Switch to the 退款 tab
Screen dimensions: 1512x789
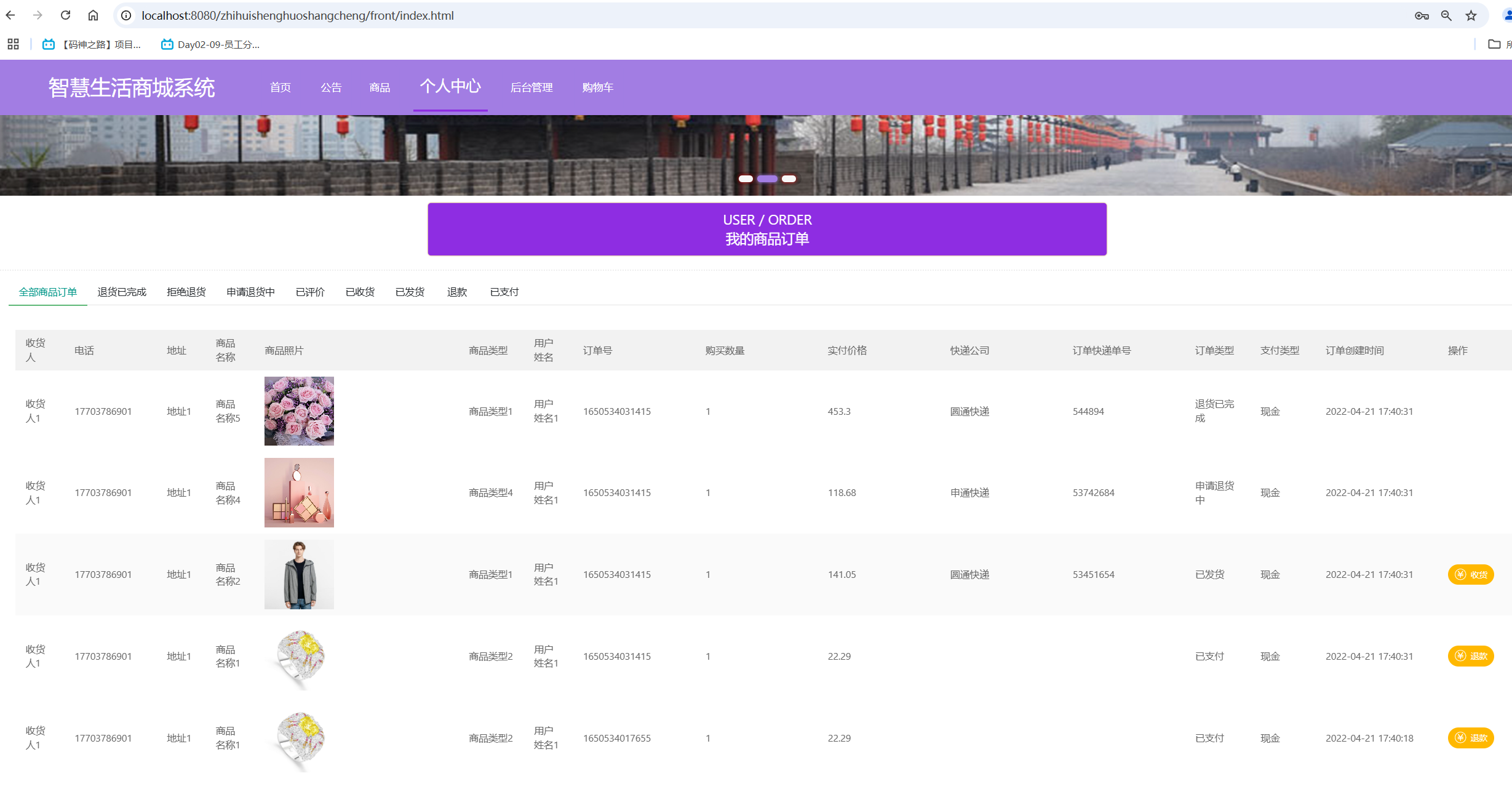click(x=457, y=292)
